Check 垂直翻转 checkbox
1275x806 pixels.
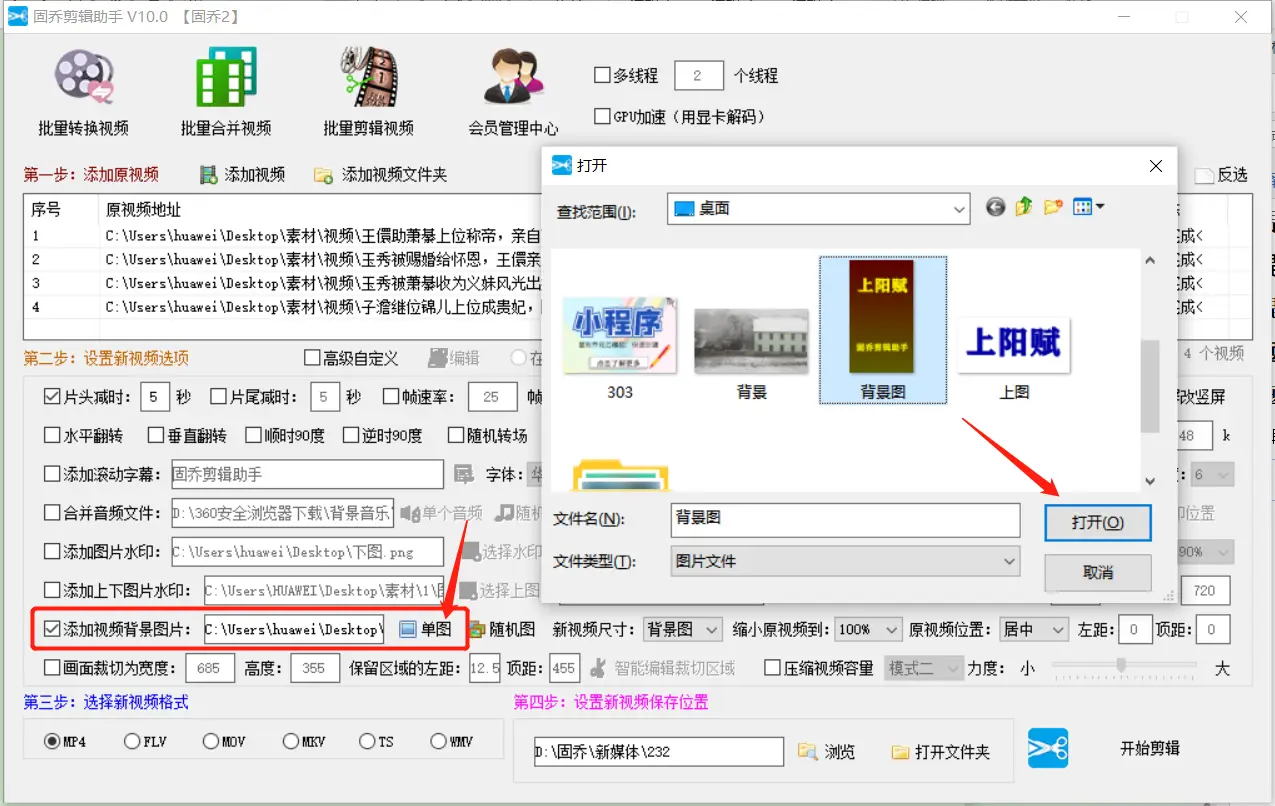click(155, 436)
